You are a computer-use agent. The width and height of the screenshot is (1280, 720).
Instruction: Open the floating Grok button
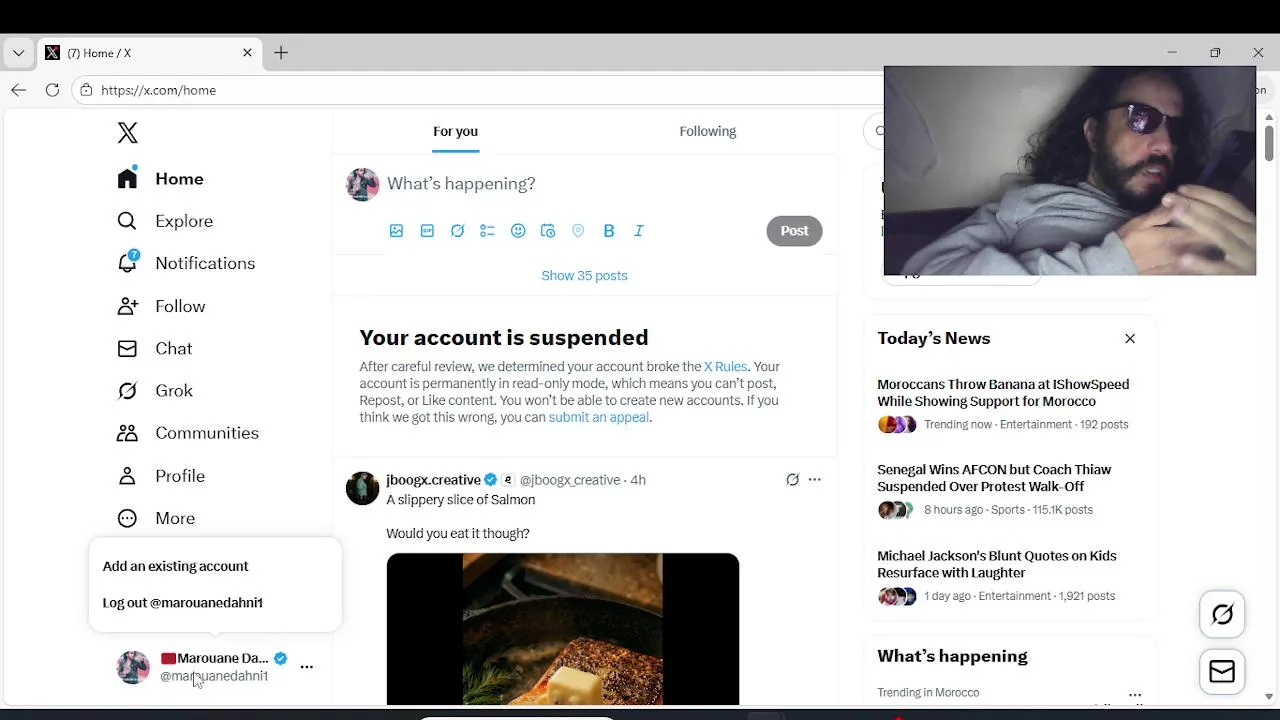pos(1222,615)
